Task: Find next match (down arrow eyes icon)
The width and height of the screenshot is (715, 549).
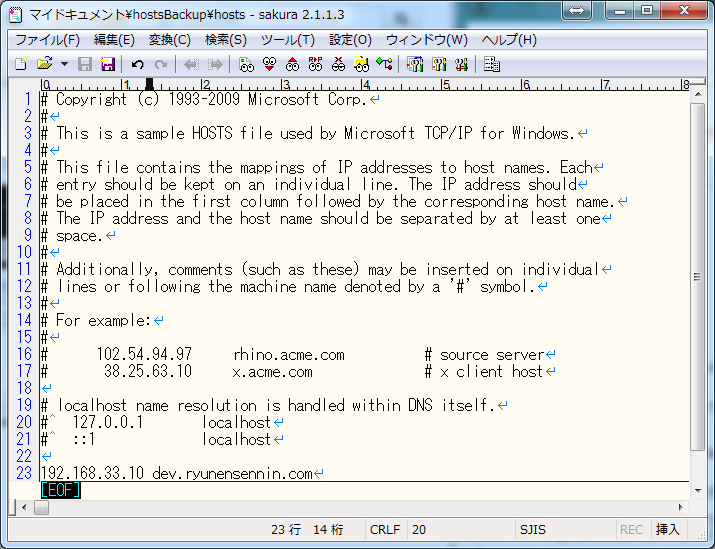Action: (x=269, y=64)
